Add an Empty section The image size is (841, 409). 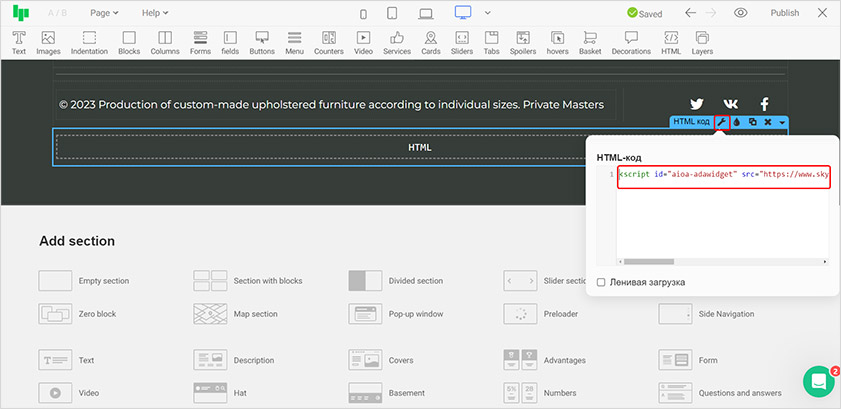tap(84, 281)
